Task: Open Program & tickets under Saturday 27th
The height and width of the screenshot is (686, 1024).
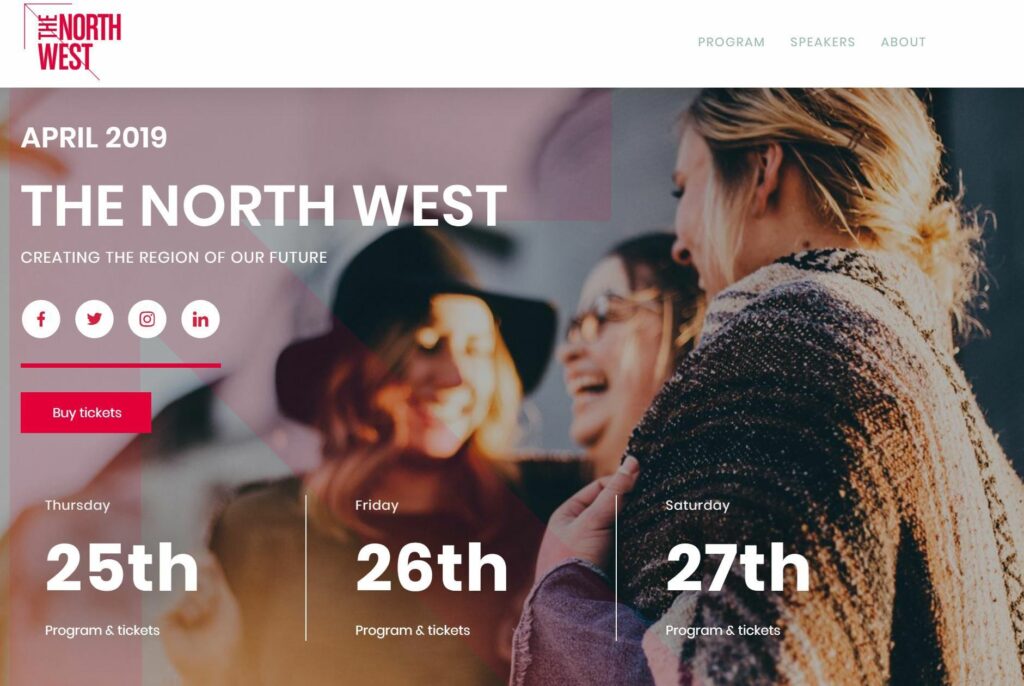Action: point(723,630)
